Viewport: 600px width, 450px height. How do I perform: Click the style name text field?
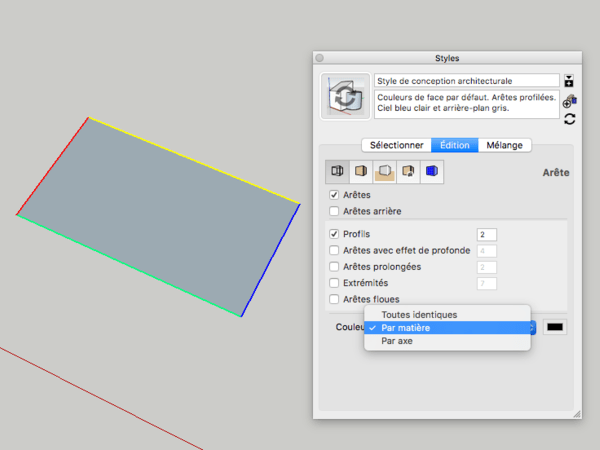[x=465, y=81]
